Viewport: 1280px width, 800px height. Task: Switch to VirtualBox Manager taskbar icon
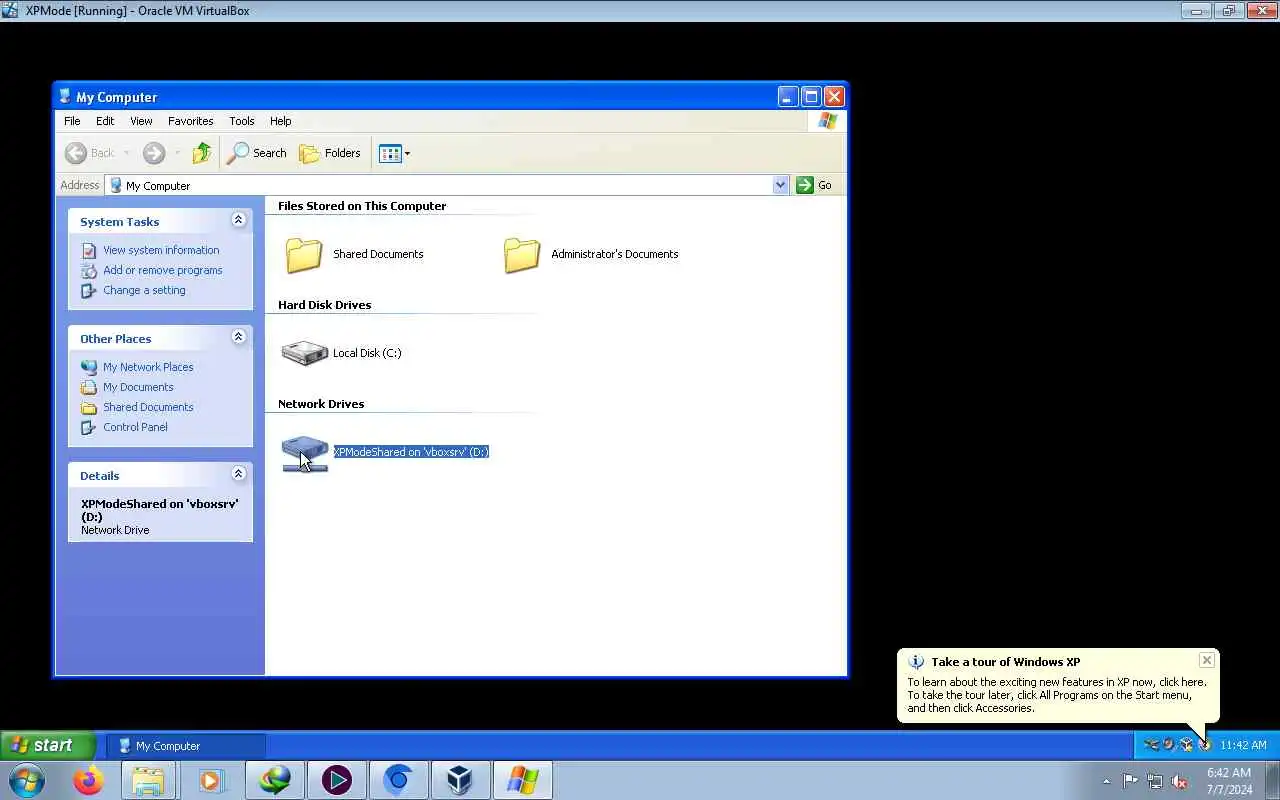[460, 780]
